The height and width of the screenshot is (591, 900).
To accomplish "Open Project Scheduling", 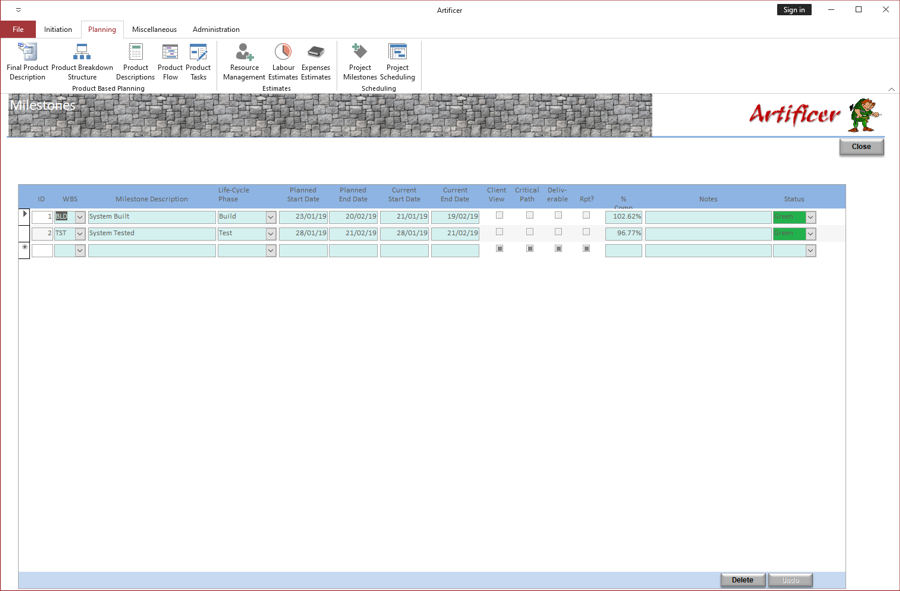I will [397, 62].
